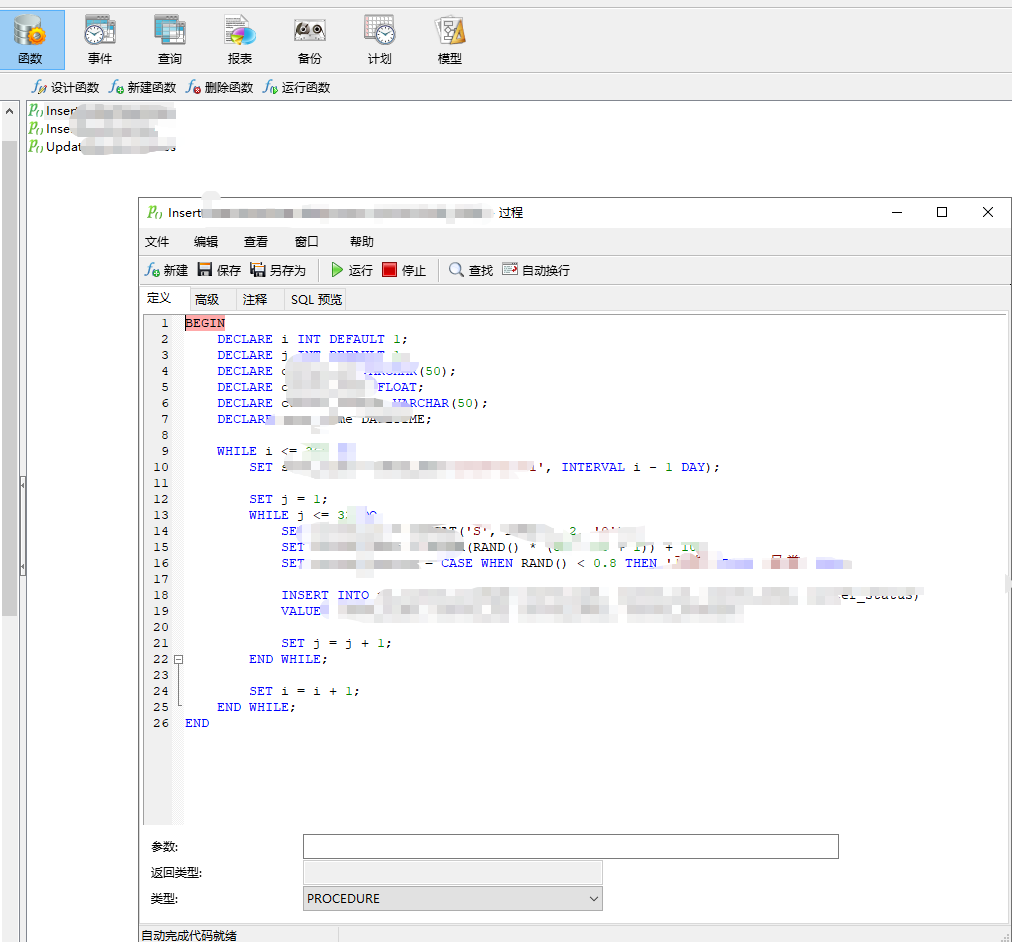The width and height of the screenshot is (1012, 942).
Task: Save the procedure with 保存
Action: coord(219,270)
